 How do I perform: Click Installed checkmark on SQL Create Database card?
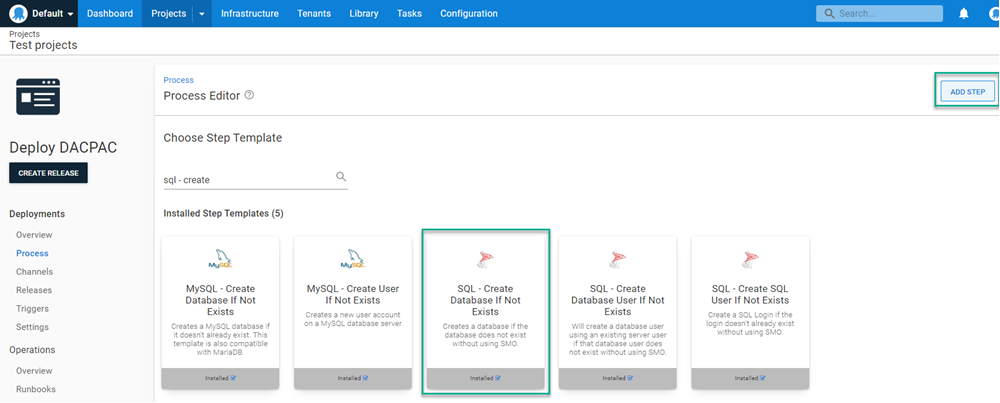click(498, 378)
